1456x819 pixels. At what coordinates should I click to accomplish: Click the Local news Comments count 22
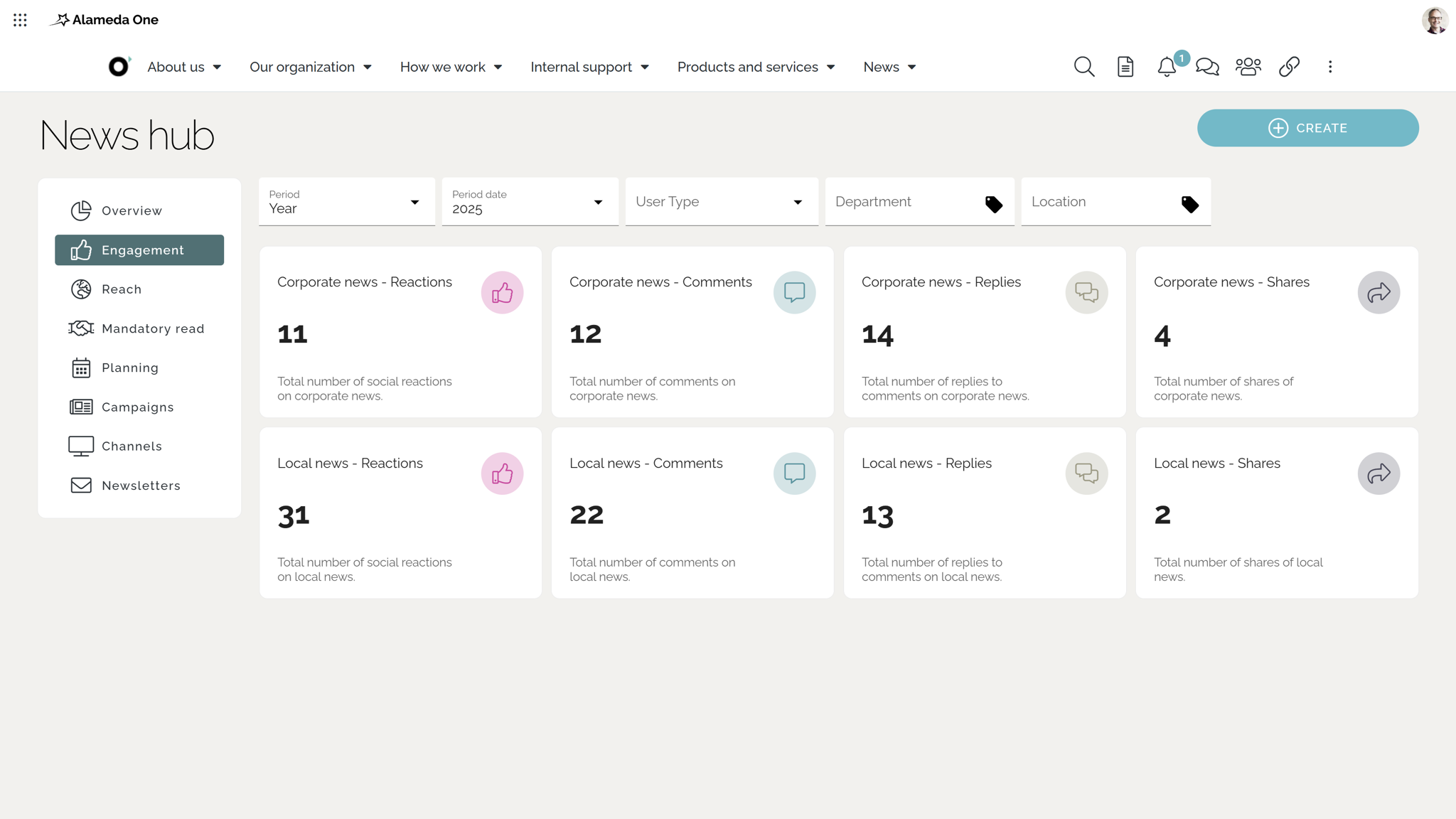[x=587, y=515]
